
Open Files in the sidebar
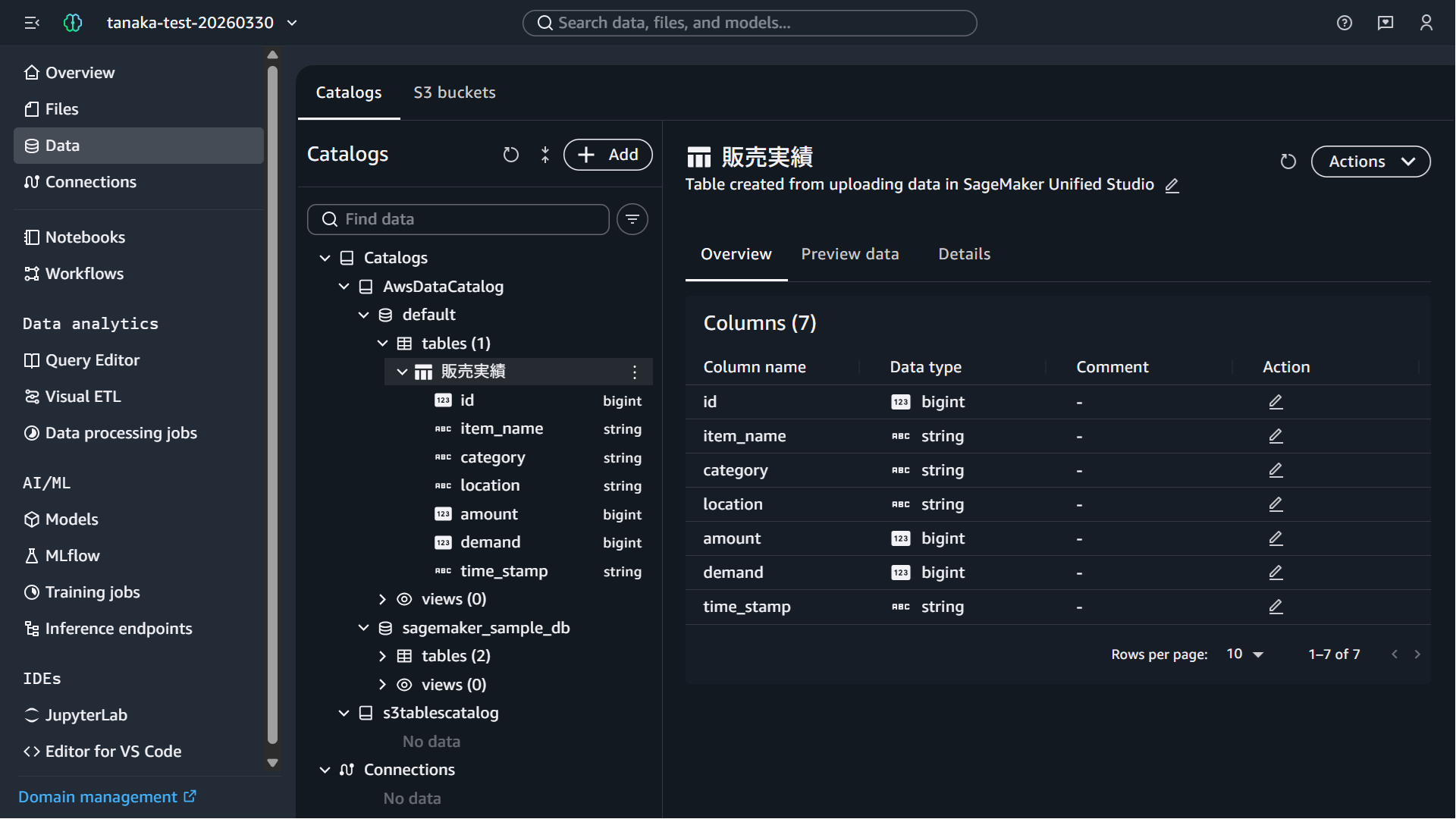click(139, 109)
